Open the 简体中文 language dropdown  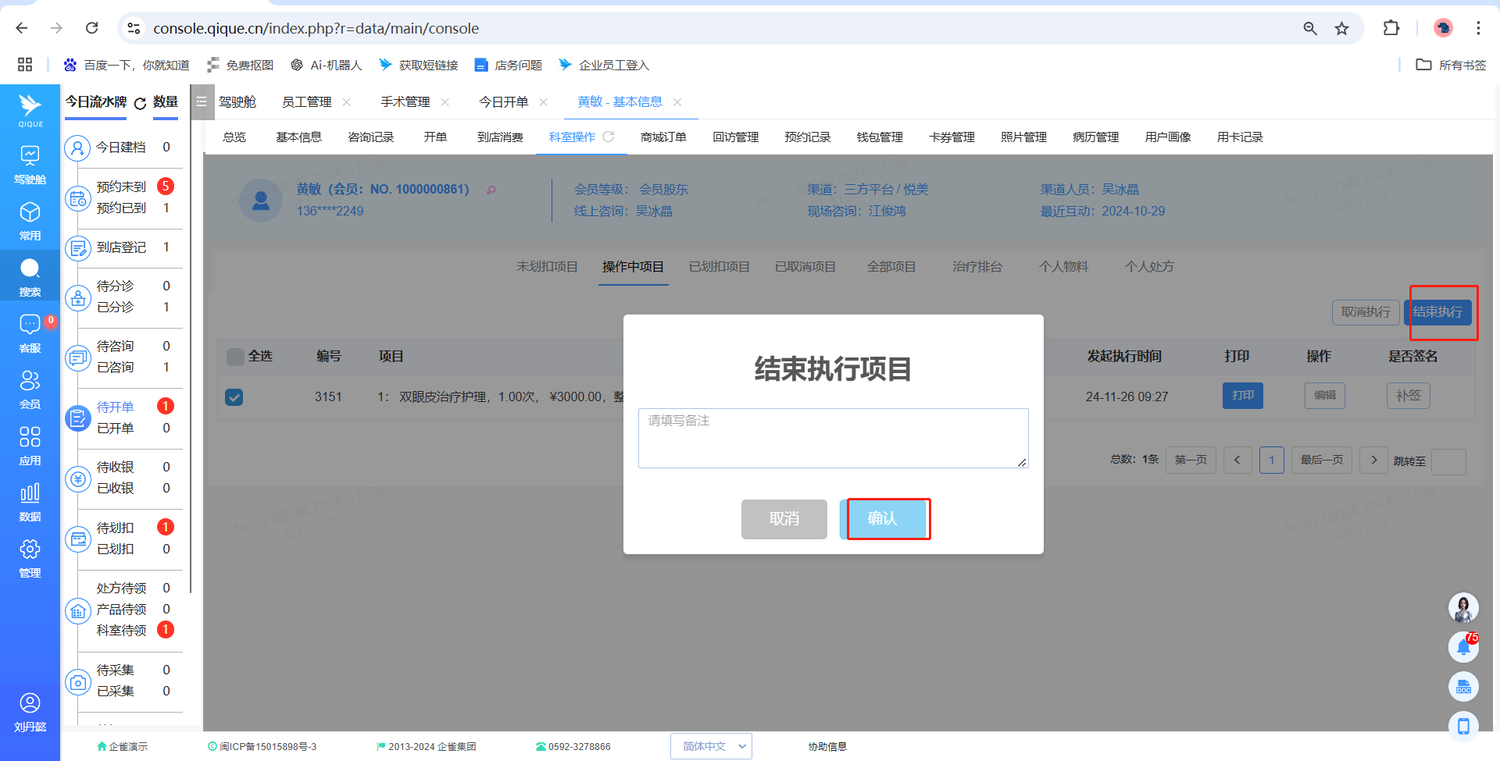[710, 746]
